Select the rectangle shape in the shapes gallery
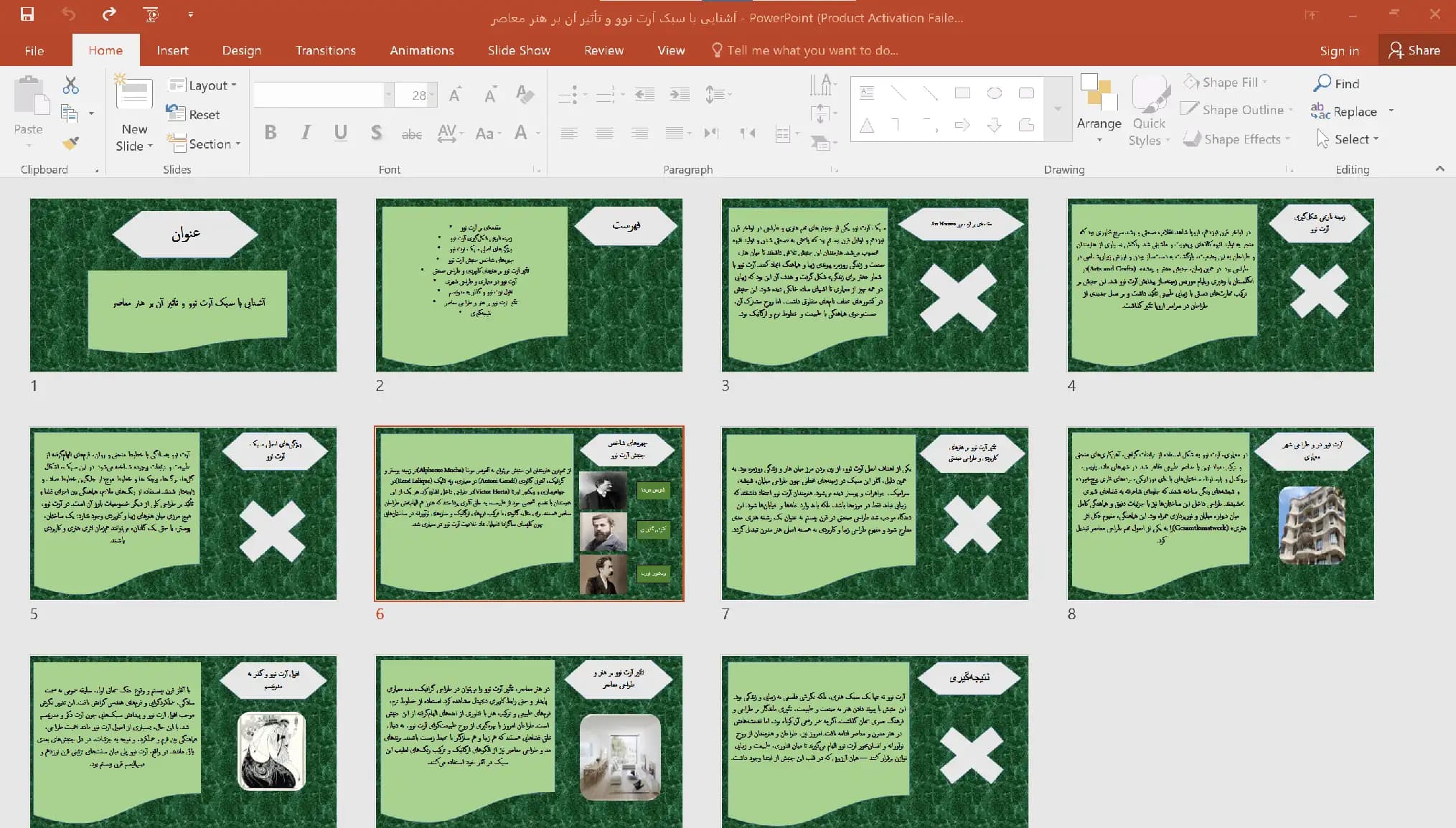 [x=962, y=93]
